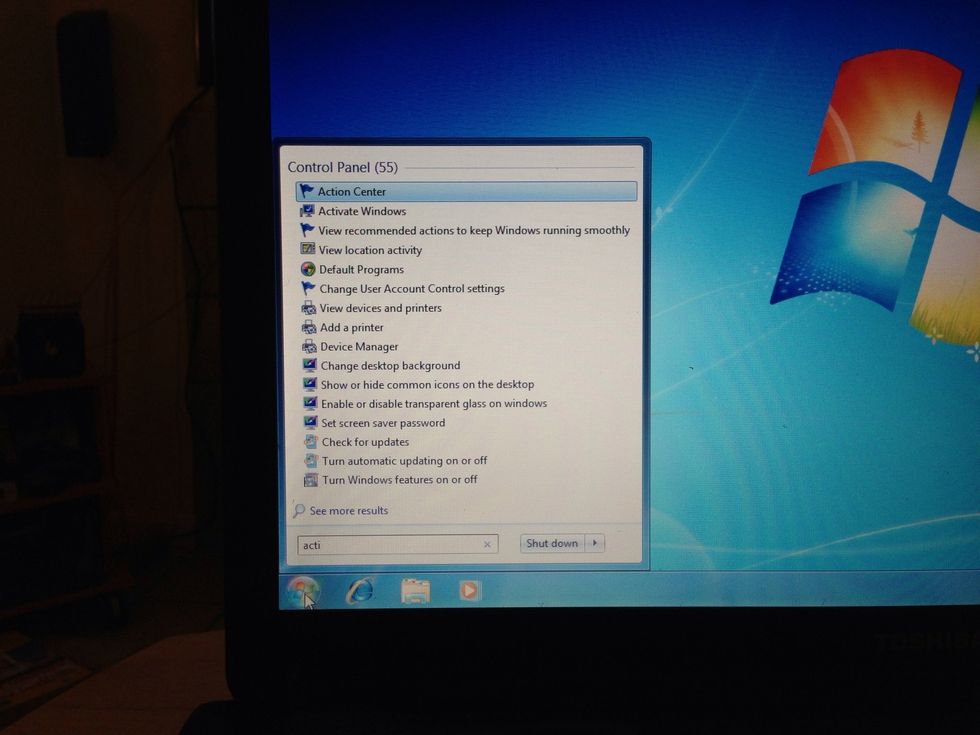Clear the search box with the X
Image resolution: width=980 pixels, height=735 pixels.
click(487, 545)
